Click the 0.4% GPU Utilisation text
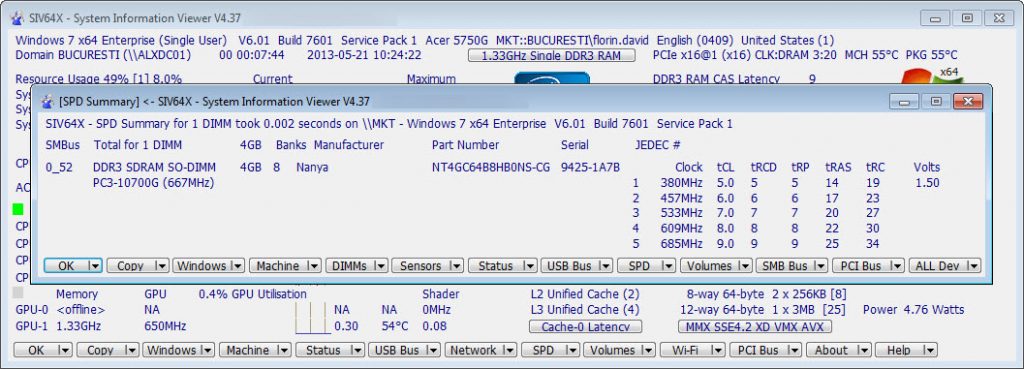The width and height of the screenshot is (1024, 369). [x=253, y=294]
